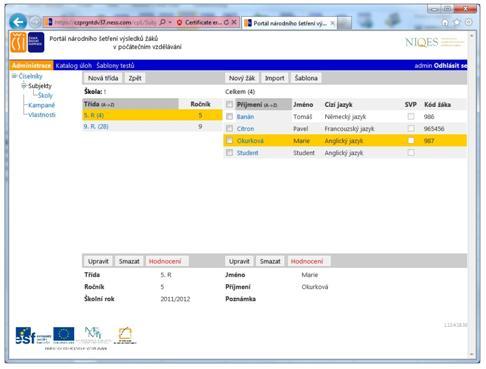
Task: Sort the class list by Třída column
Action: (x=130, y=104)
